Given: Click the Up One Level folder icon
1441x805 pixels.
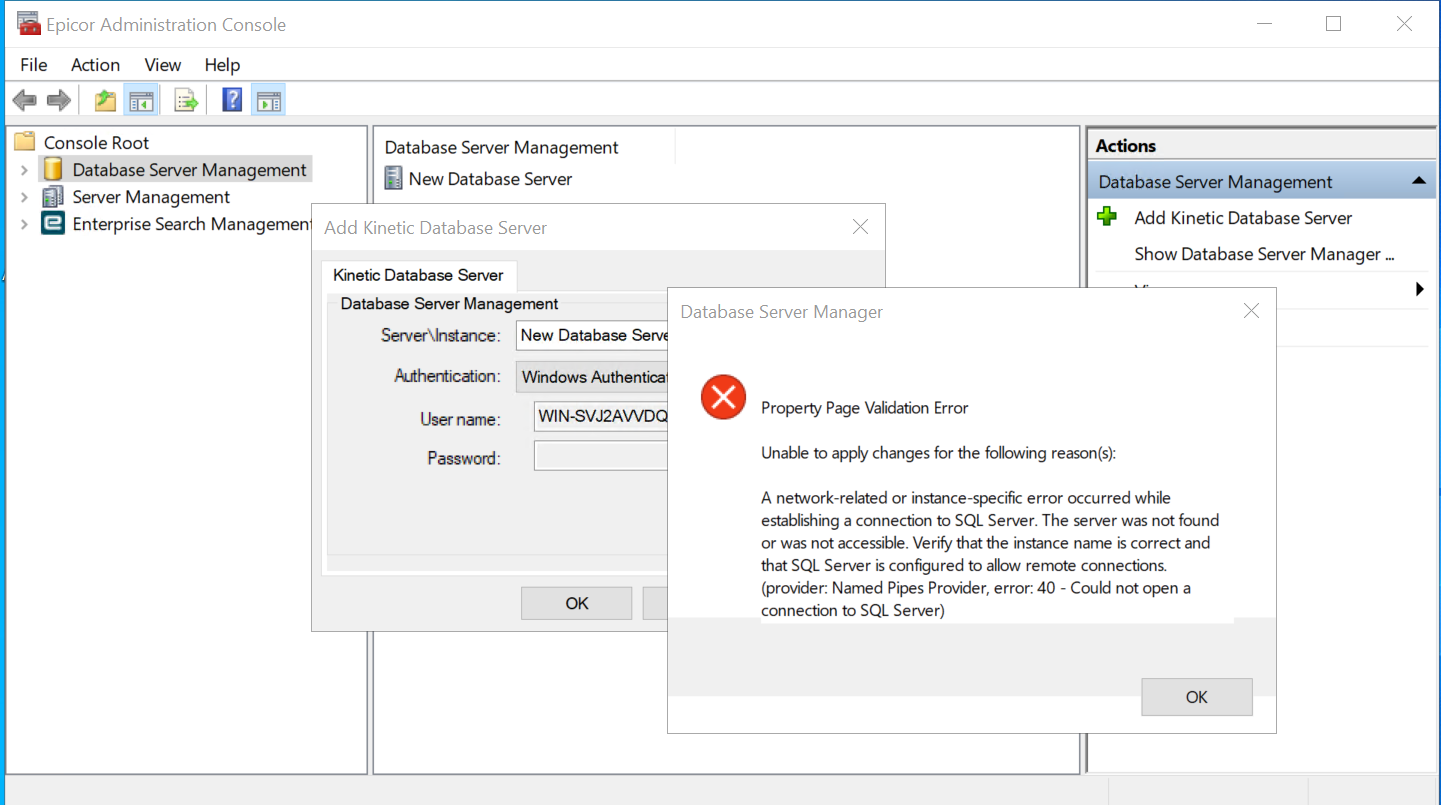Looking at the screenshot, I should pos(105,100).
